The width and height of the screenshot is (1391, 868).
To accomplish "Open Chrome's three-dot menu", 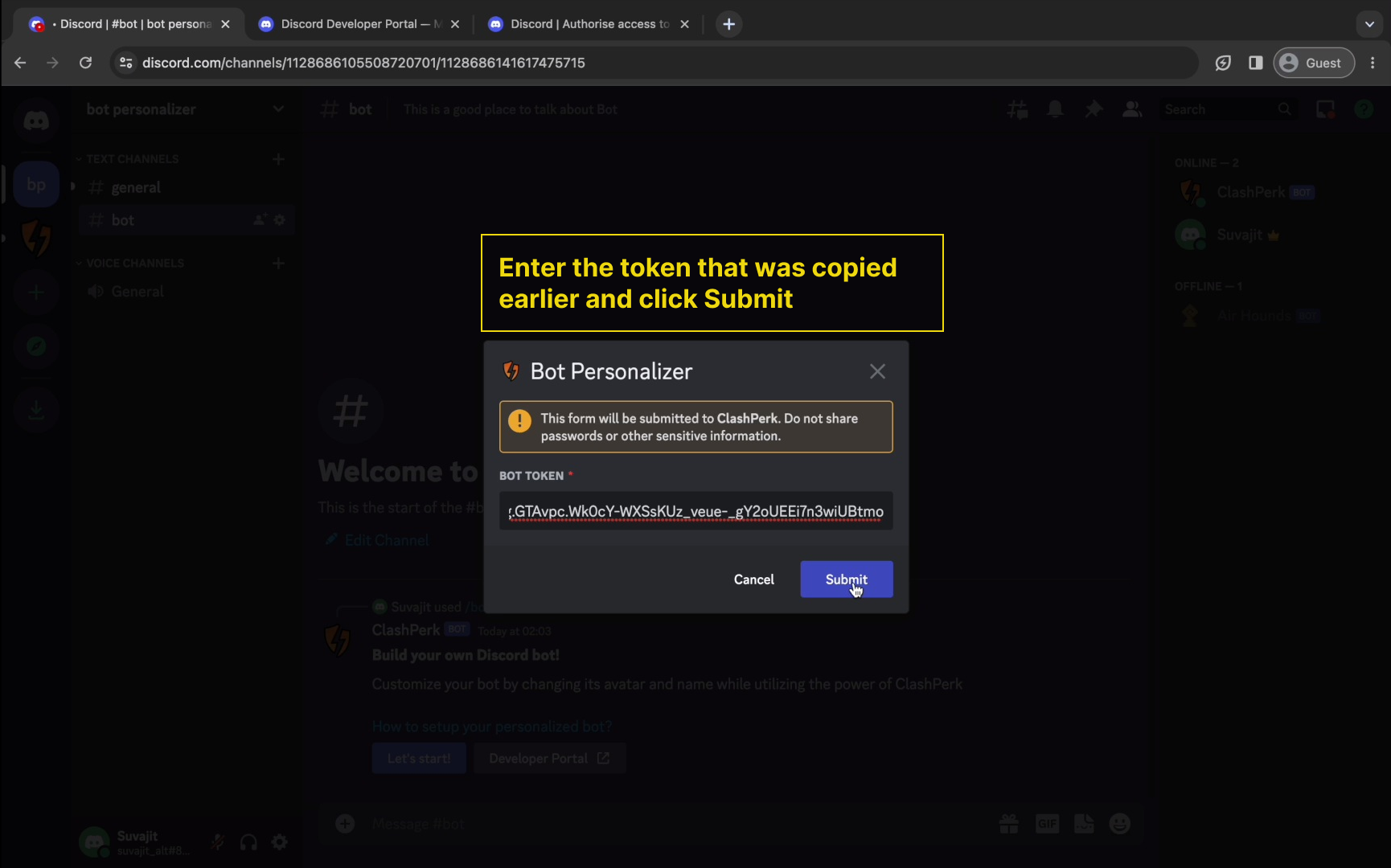I will 1373,63.
